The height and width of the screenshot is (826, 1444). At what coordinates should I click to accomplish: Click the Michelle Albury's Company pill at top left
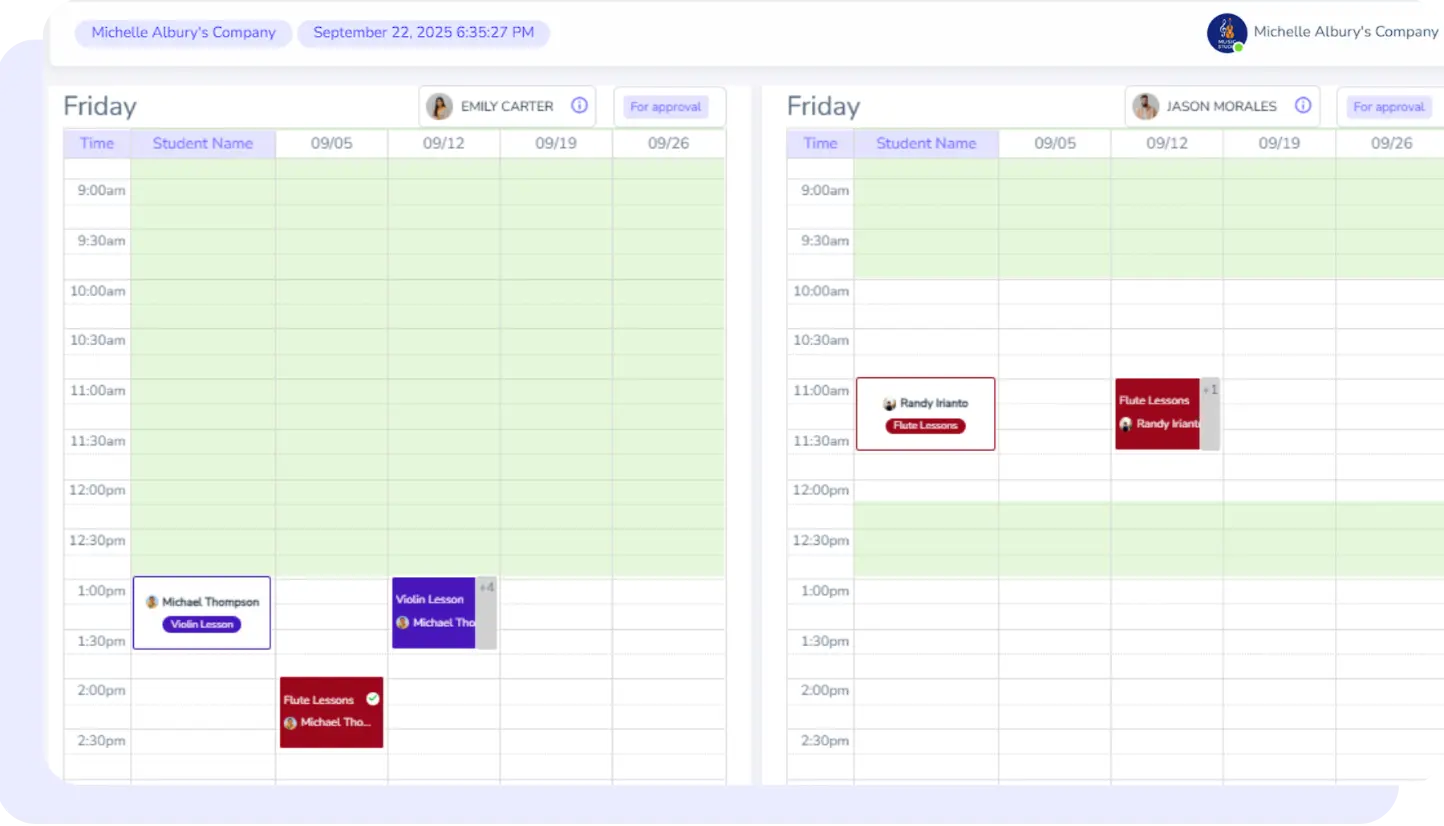pos(183,33)
